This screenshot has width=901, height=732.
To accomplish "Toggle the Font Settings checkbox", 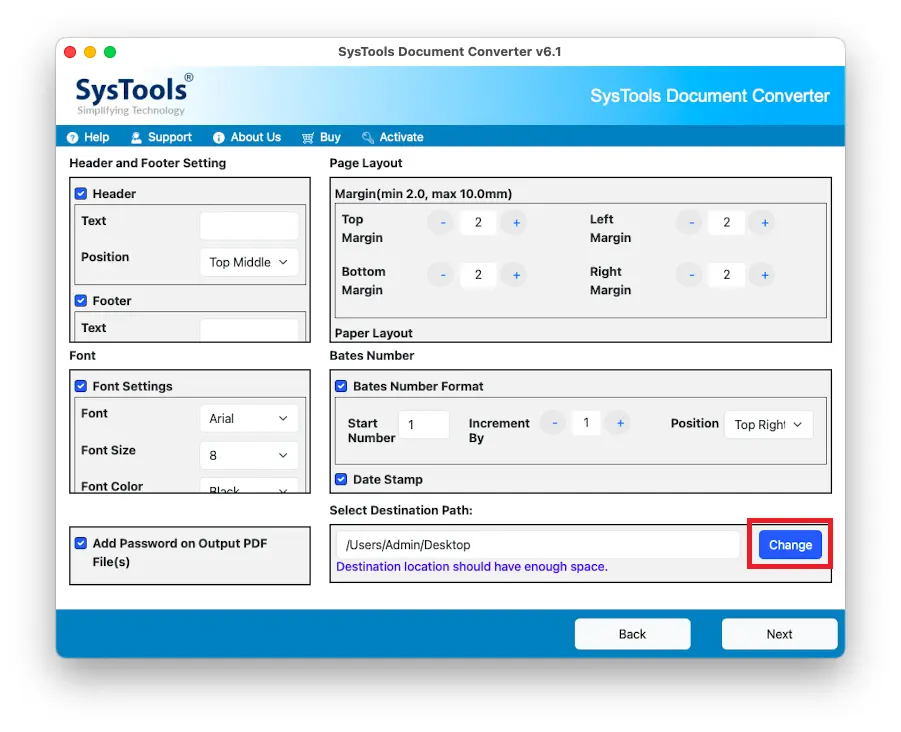I will point(81,386).
